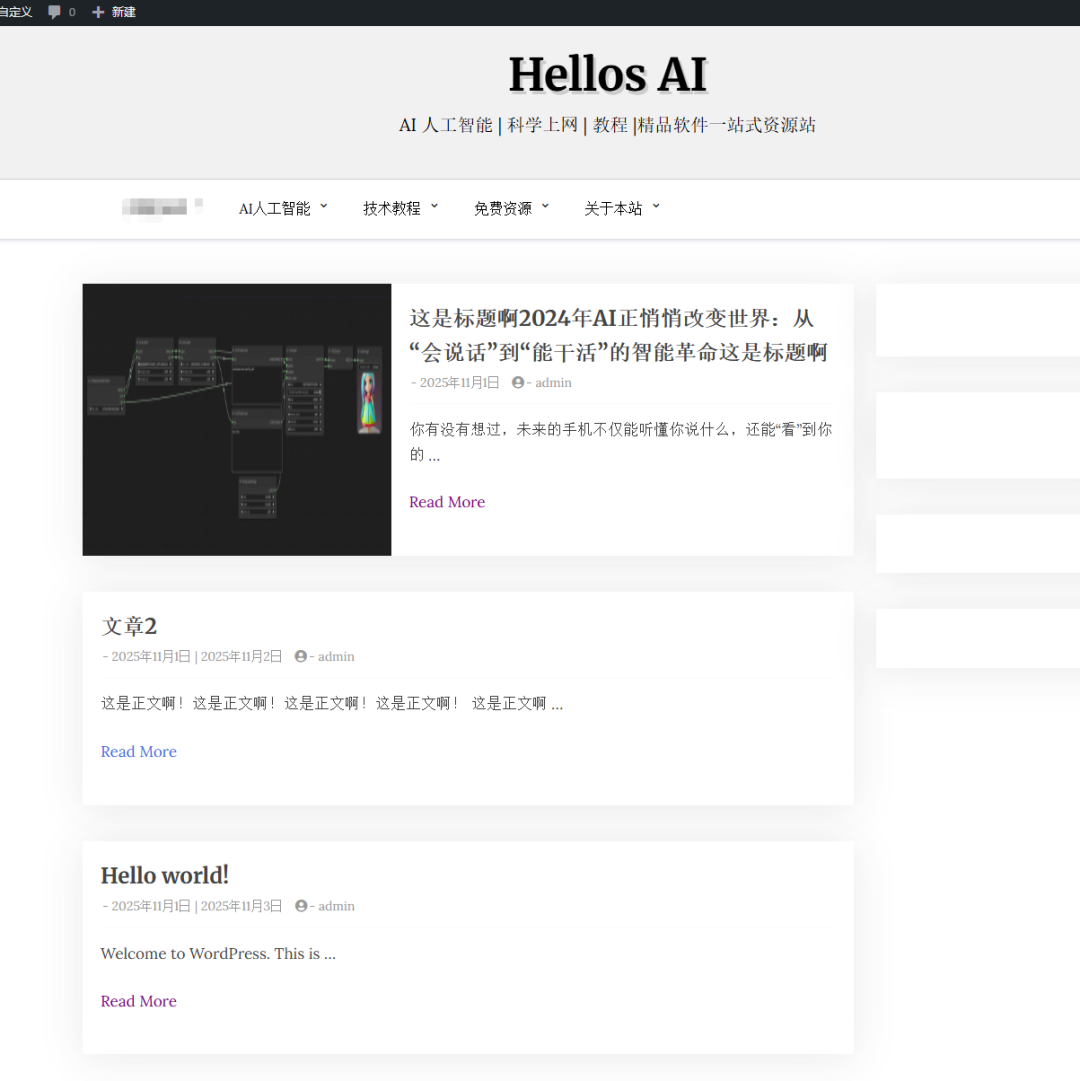Click the author avatar icon on the featured AI post
The image size is (1080, 1081).
coord(518,383)
